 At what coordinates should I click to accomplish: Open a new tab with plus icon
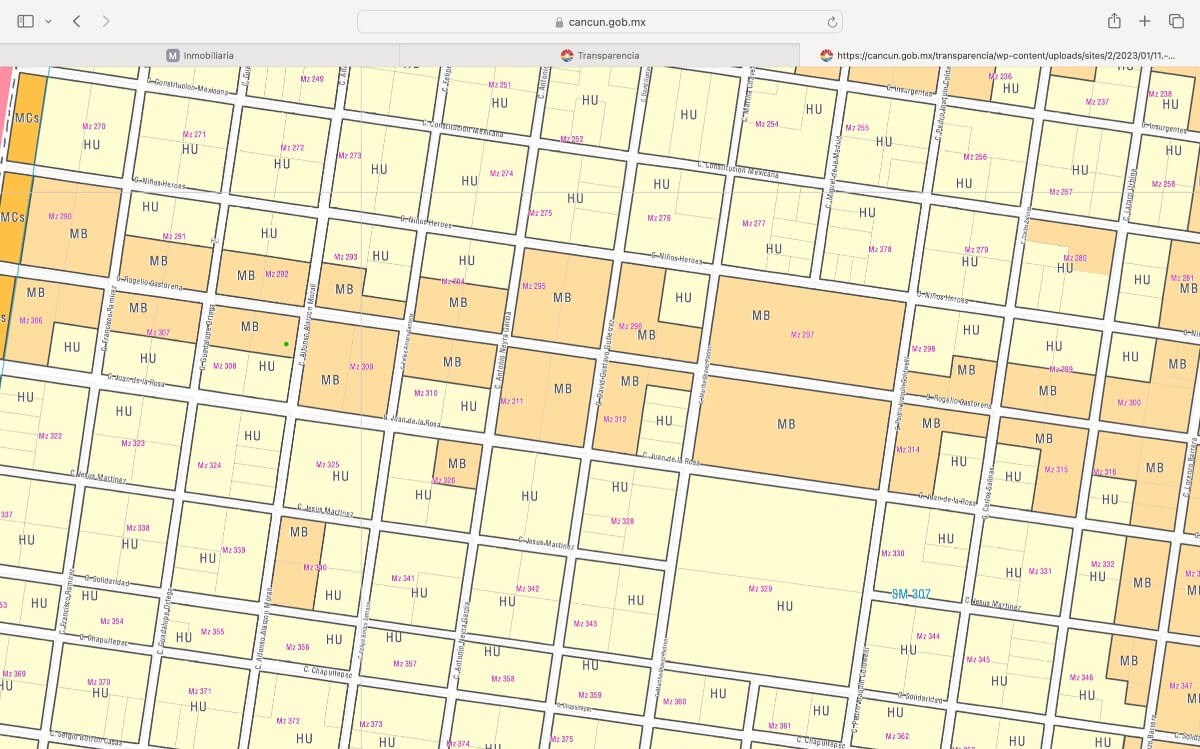[1145, 21]
